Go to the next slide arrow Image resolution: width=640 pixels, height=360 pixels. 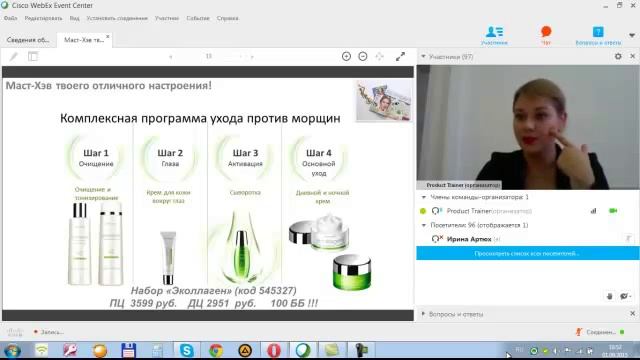[252, 57]
